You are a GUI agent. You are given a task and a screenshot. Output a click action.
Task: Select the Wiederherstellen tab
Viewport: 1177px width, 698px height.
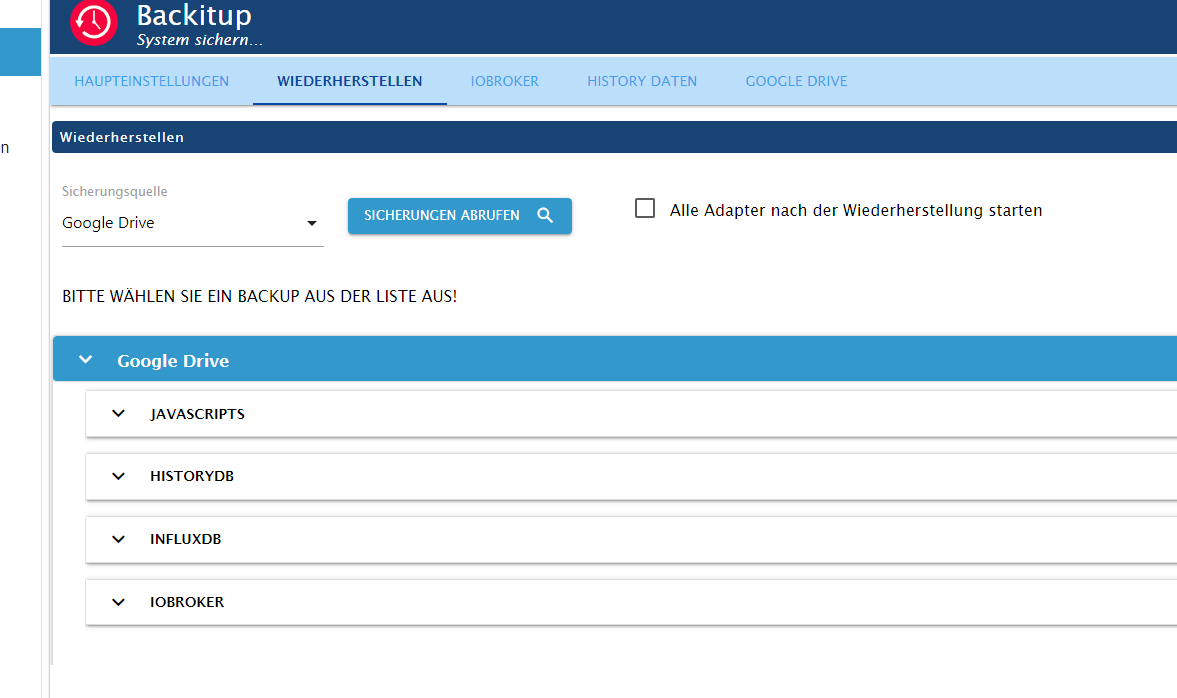pyautogui.click(x=350, y=81)
